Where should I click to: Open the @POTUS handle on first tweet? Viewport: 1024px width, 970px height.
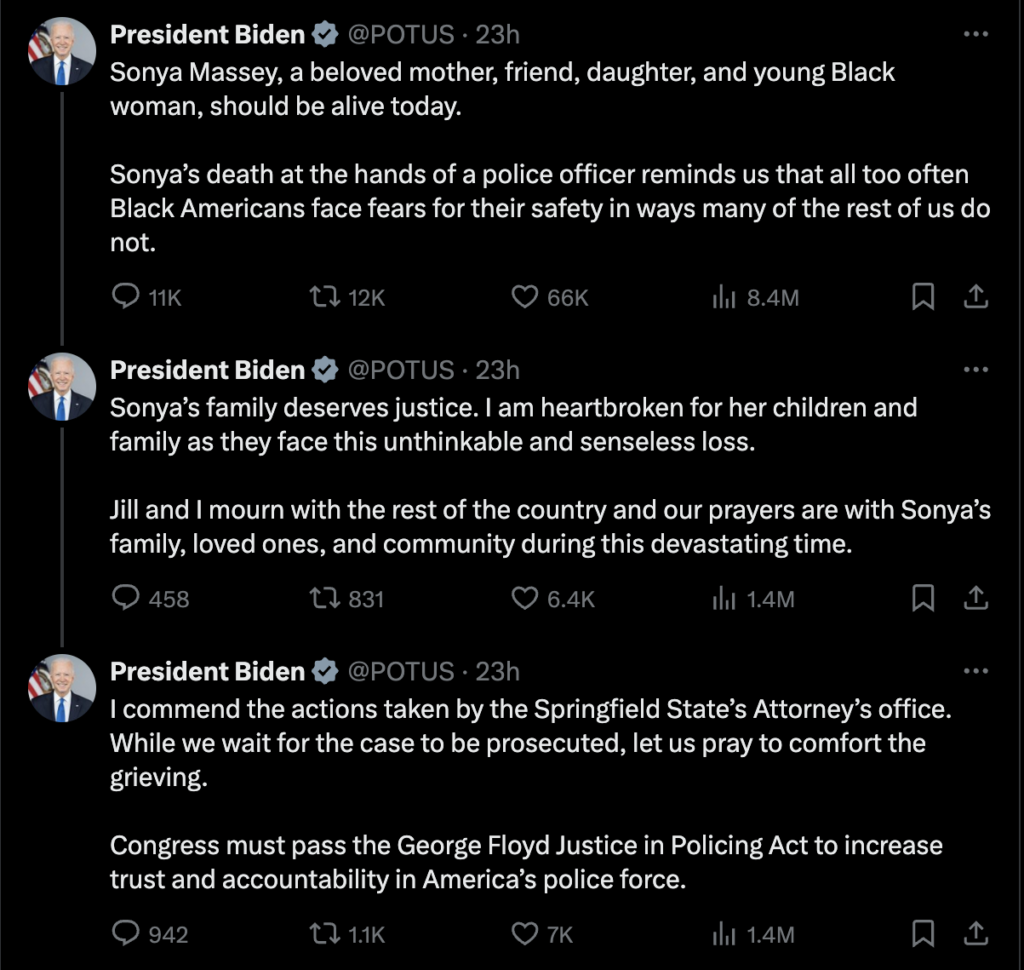click(400, 35)
